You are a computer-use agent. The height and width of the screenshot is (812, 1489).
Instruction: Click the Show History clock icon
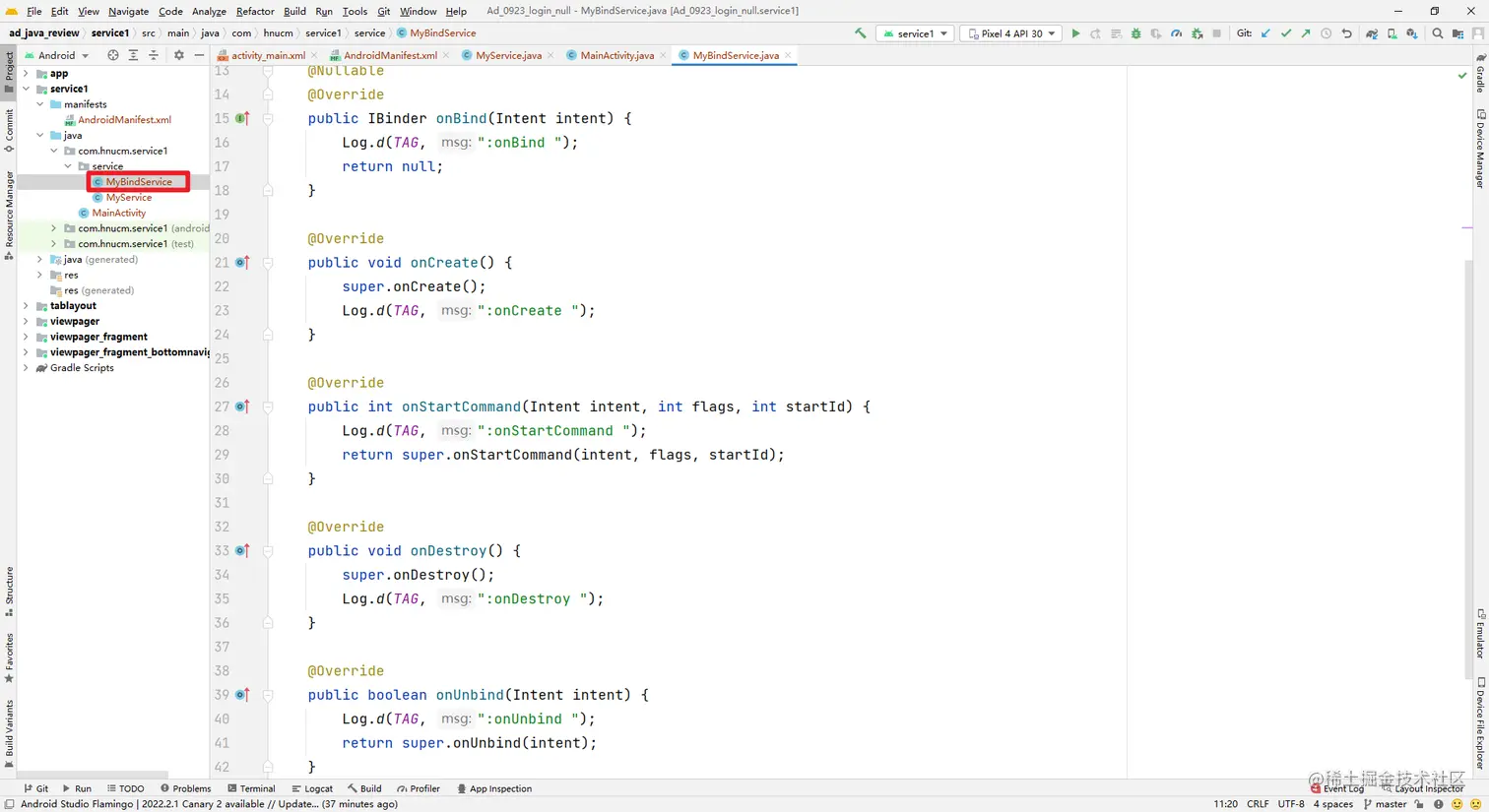[1327, 33]
